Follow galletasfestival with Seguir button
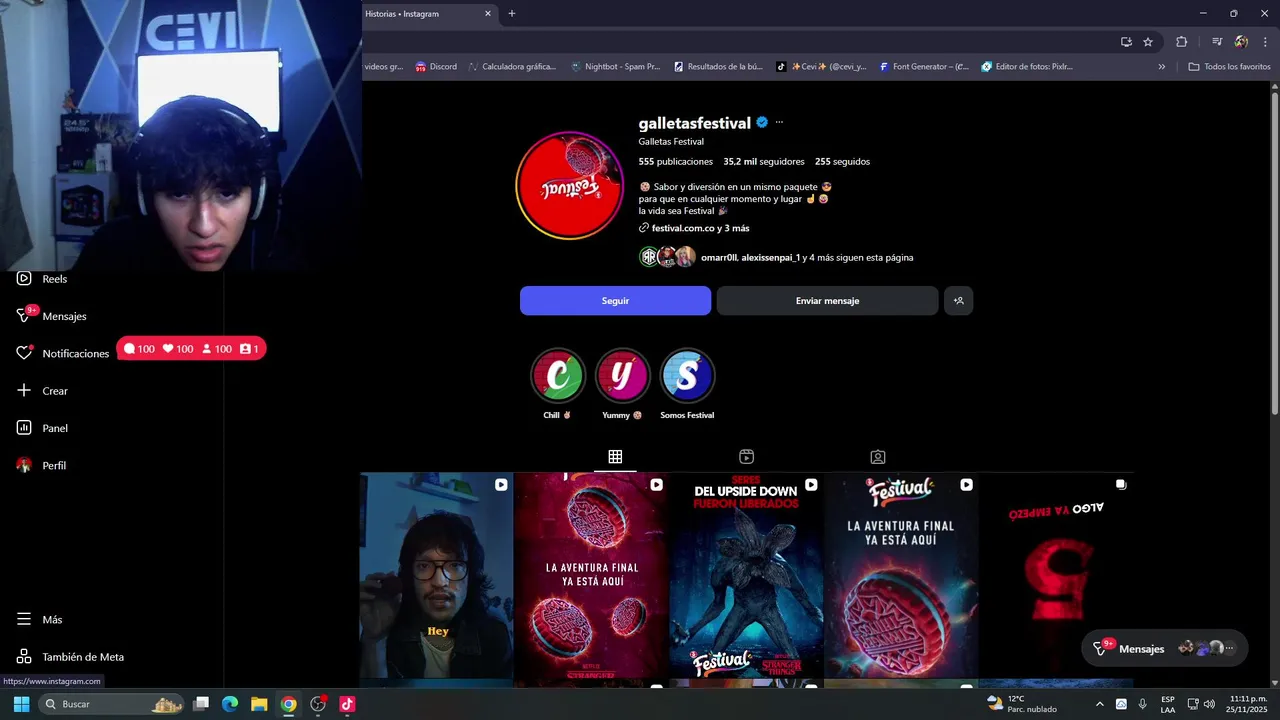The width and height of the screenshot is (1280, 720). click(615, 300)
